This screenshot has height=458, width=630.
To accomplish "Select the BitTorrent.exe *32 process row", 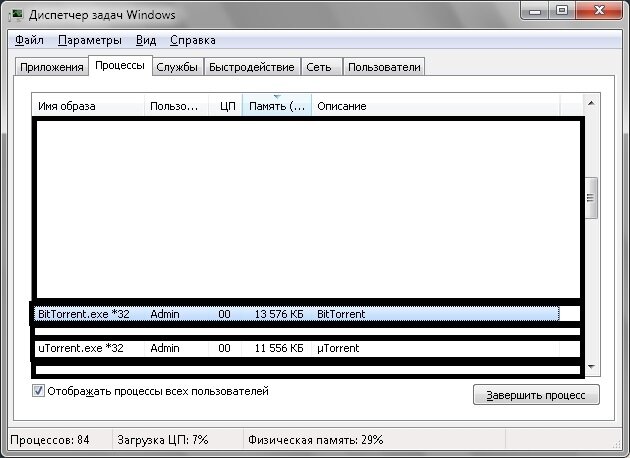I will click(x=297, y=314).
